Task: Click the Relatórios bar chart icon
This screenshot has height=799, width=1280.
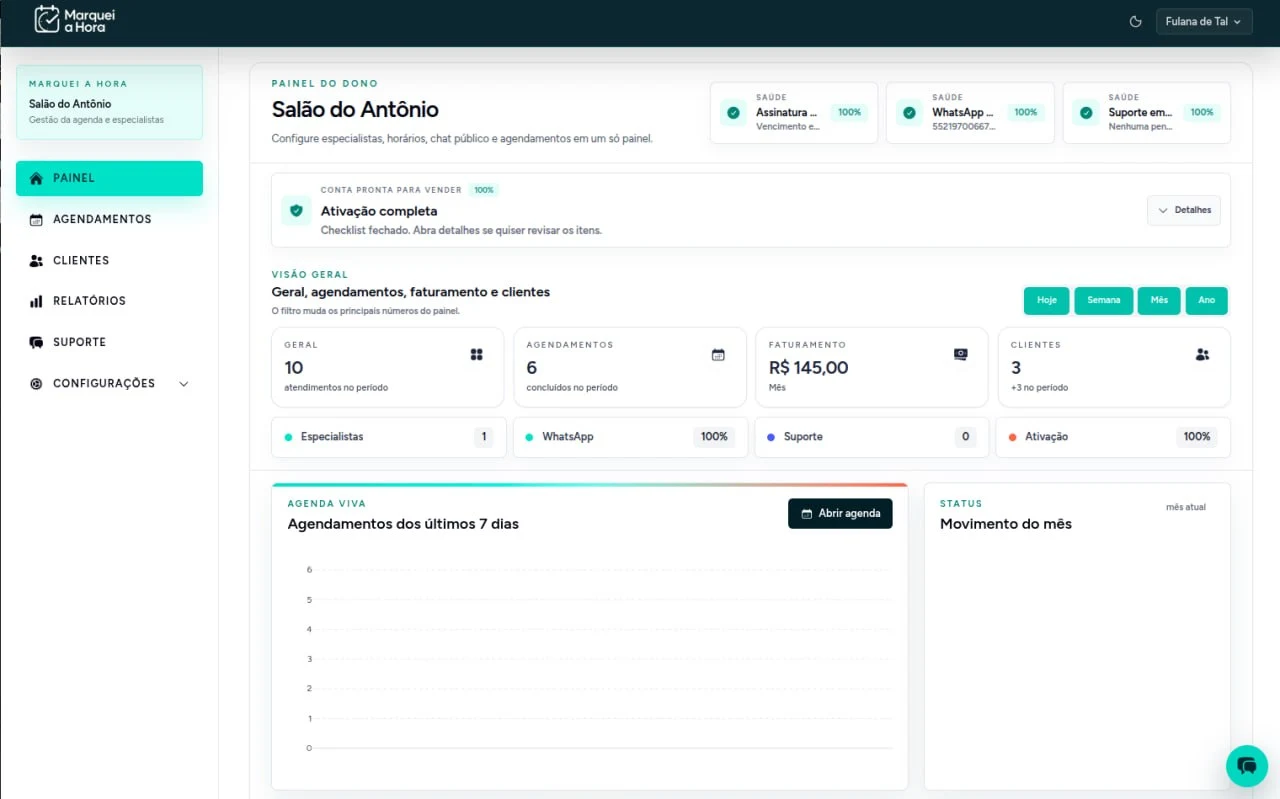Action: point(36,301)
